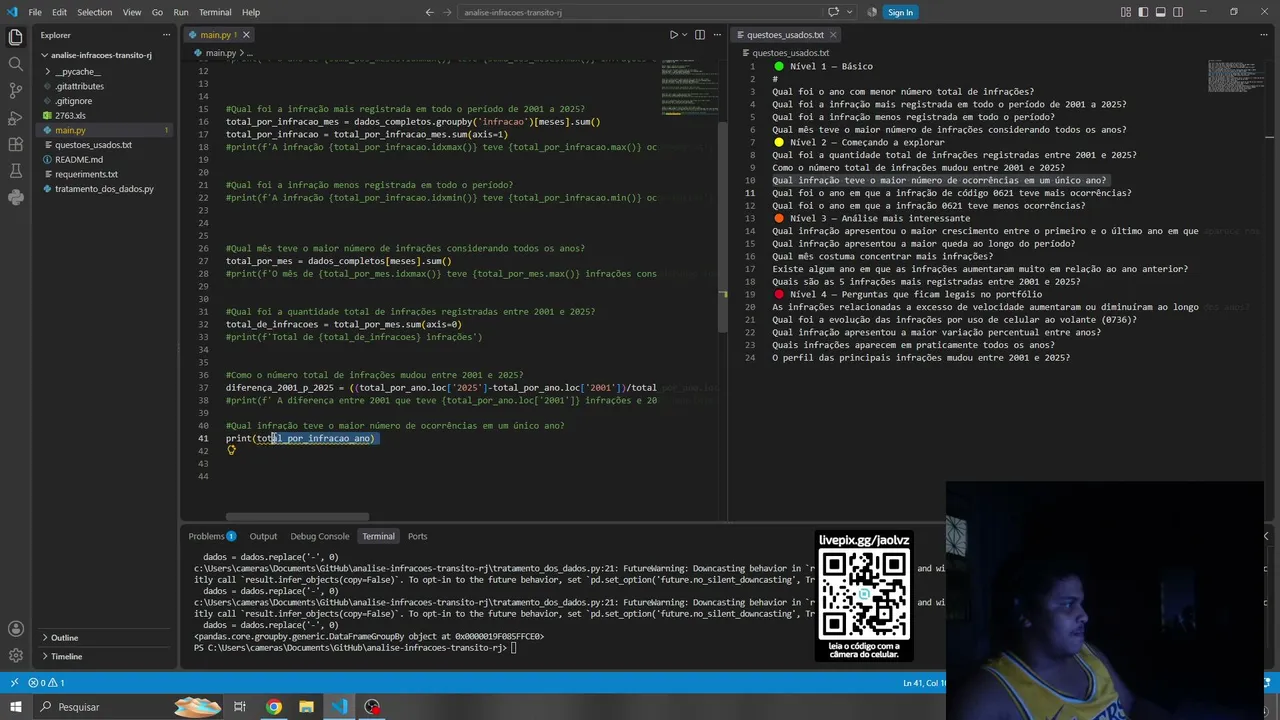Open the File menu
1280x720 pixels.
pyautogui.click(x=35, y=12)
